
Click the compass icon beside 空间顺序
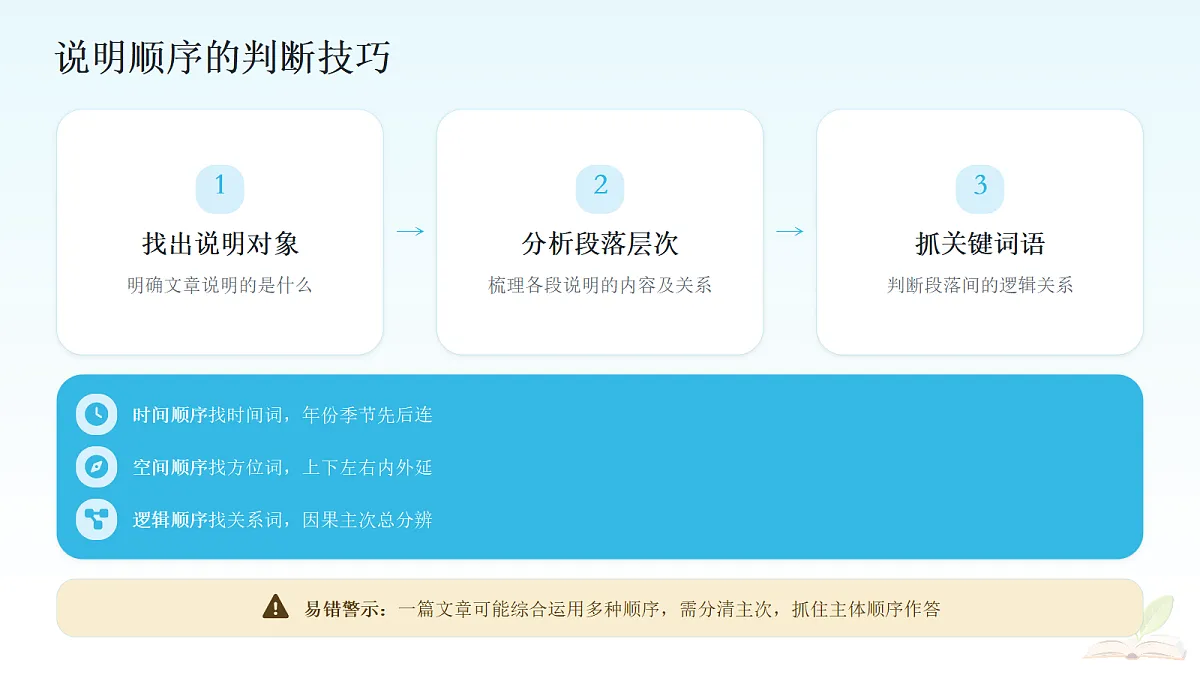coord(97,467)
